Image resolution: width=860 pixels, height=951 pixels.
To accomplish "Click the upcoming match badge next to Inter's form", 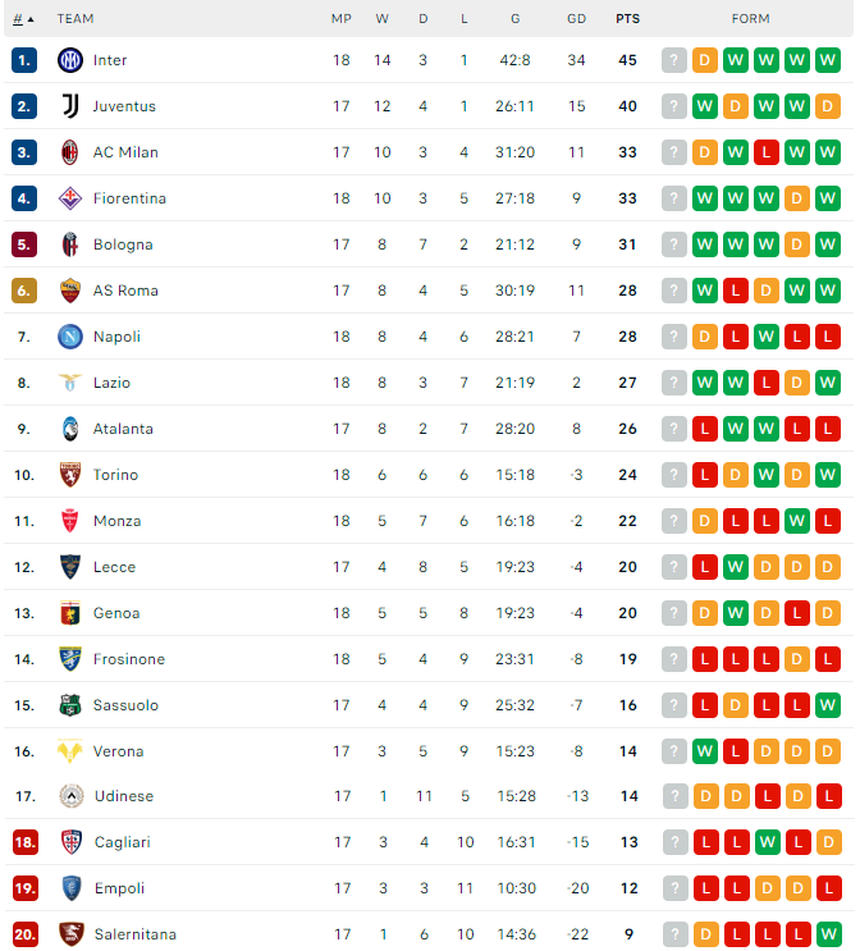I will (674, 60).
